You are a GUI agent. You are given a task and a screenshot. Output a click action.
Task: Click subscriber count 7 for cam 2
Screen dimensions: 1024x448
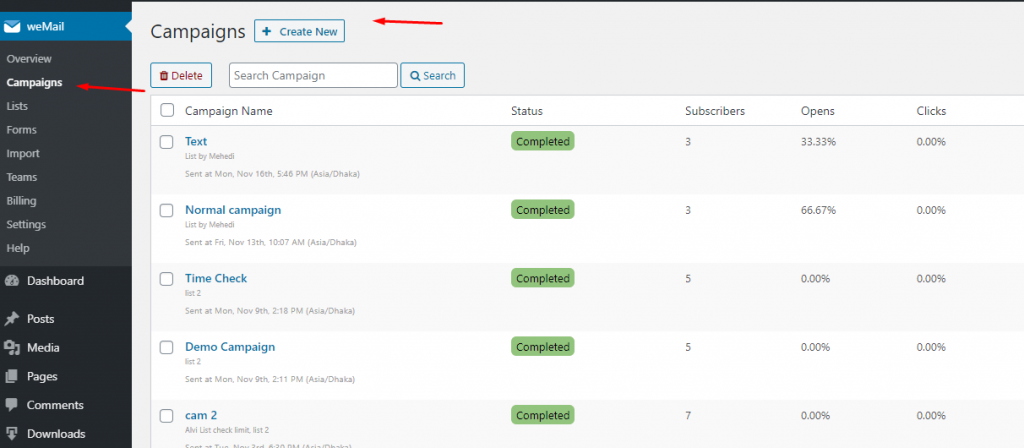688,416
